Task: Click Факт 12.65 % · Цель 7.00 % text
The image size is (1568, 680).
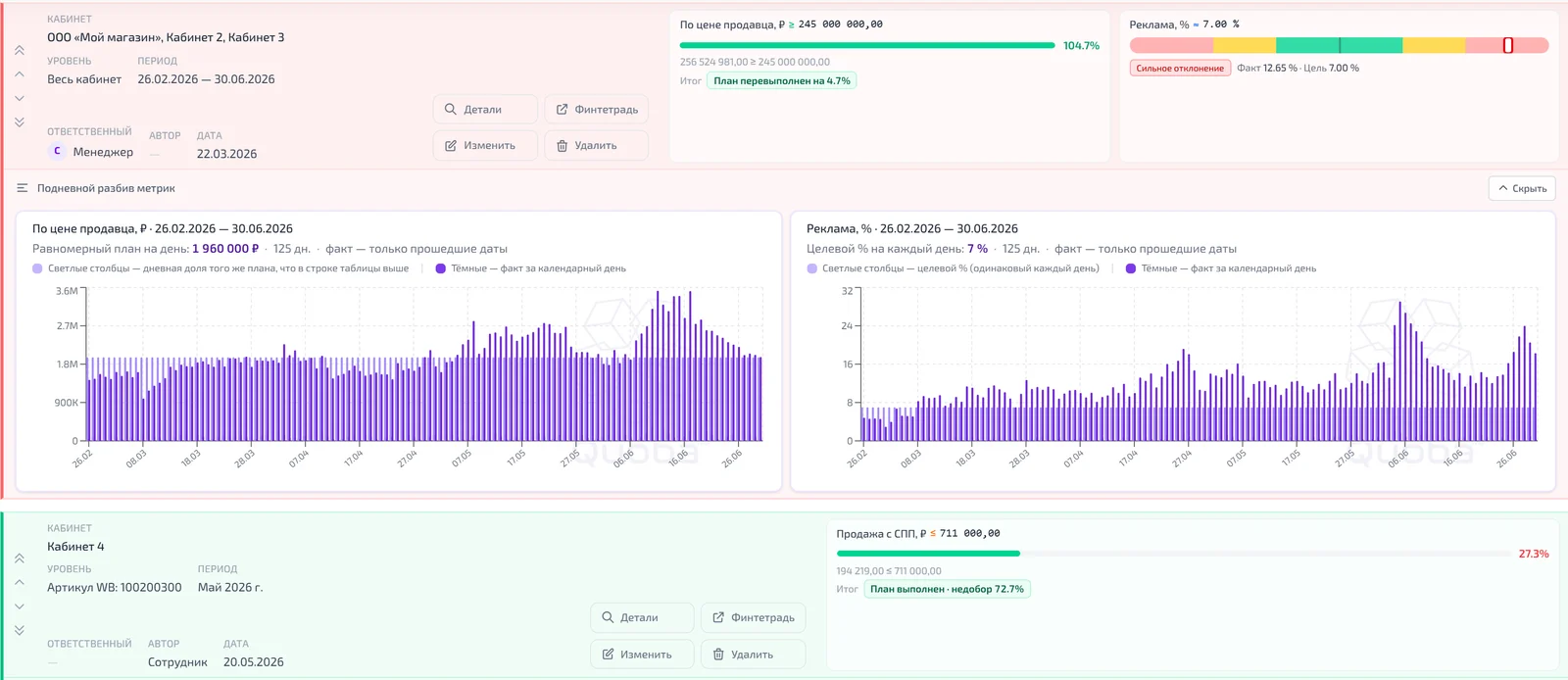Action: (x=1298, y=69)
